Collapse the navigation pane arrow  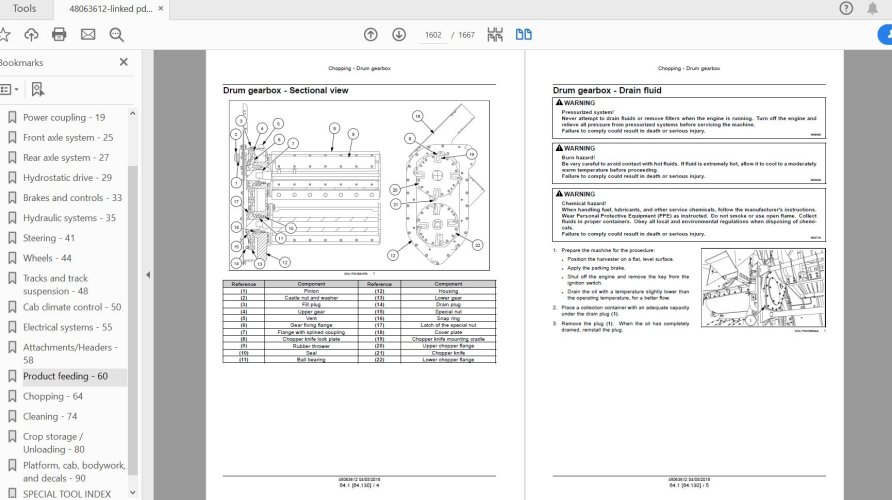point(147,275)
